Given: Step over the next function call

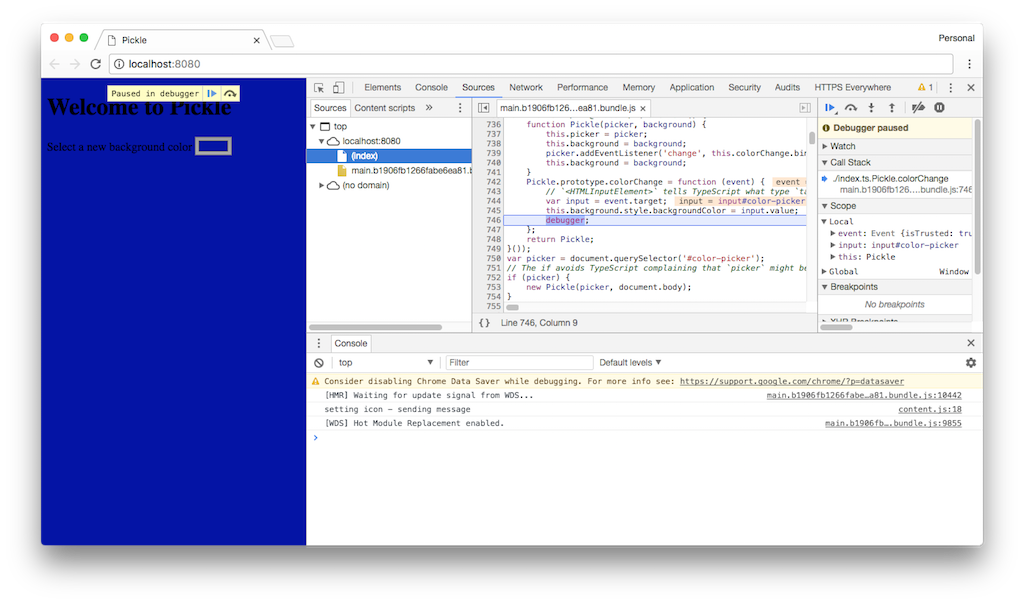Looking at the screenshot, I should pyautogui.click(x=852, y=108).
